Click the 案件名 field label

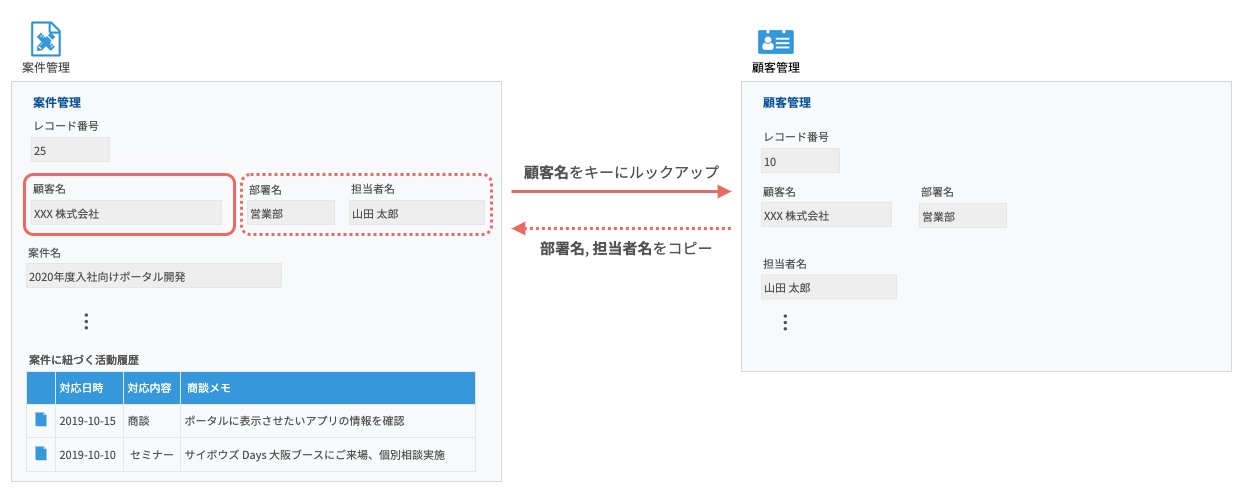pos(44,253)
